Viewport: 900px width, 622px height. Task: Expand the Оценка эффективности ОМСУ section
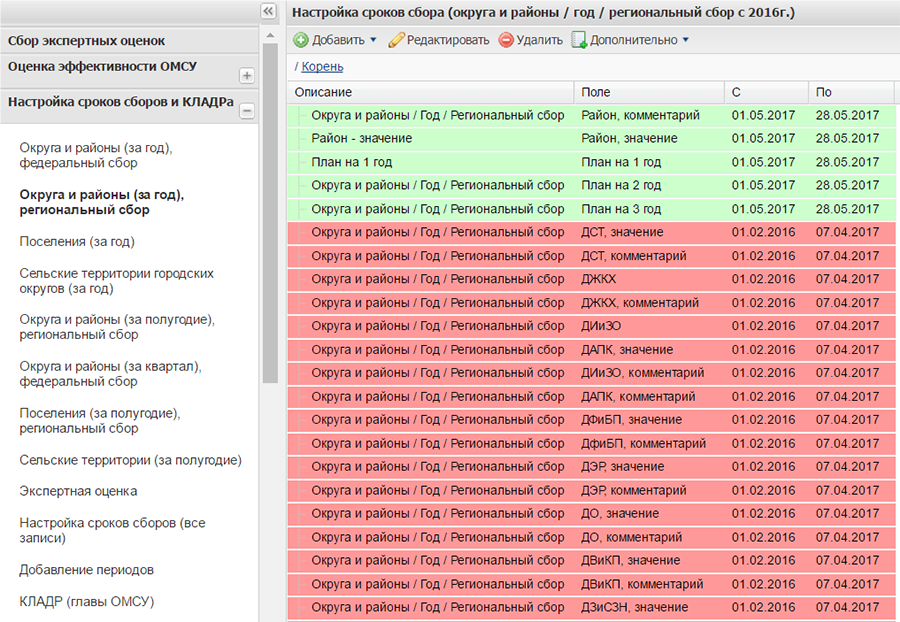tap(247, 76)
